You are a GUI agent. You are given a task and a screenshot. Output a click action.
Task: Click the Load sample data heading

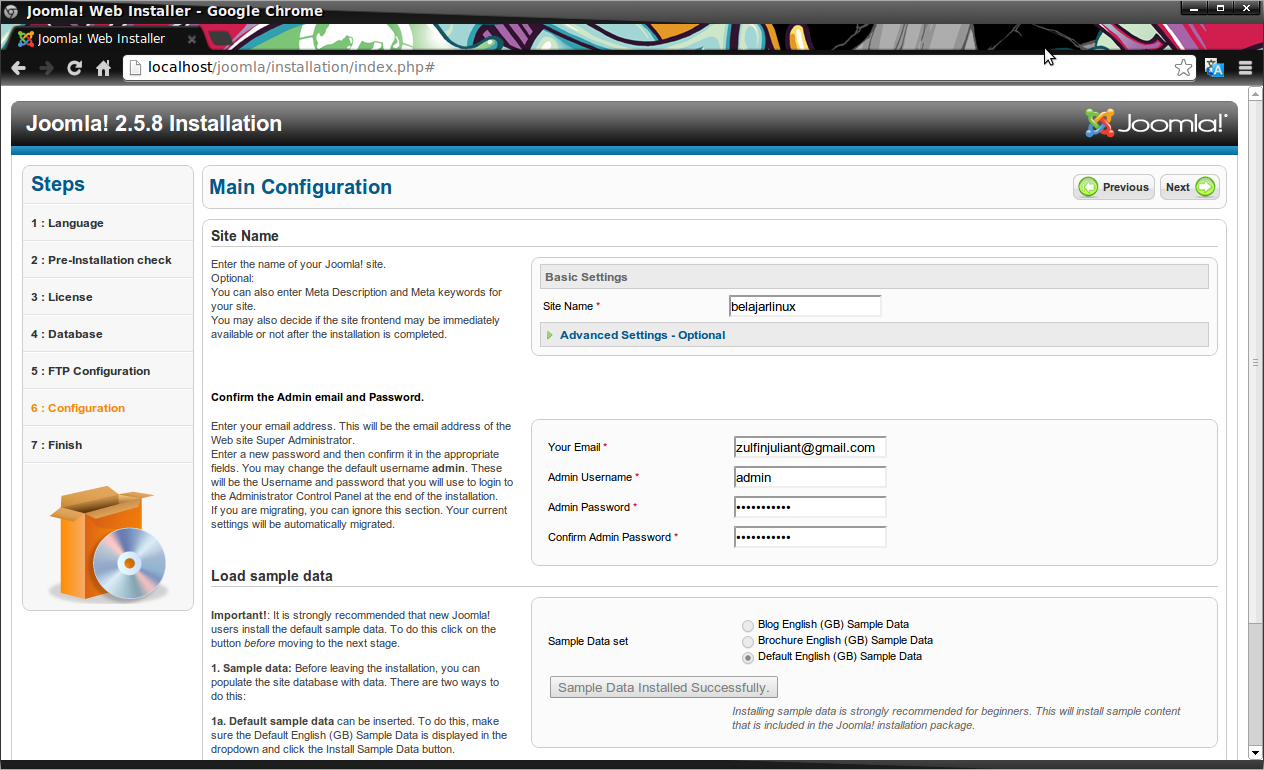[x=272, y=576]
